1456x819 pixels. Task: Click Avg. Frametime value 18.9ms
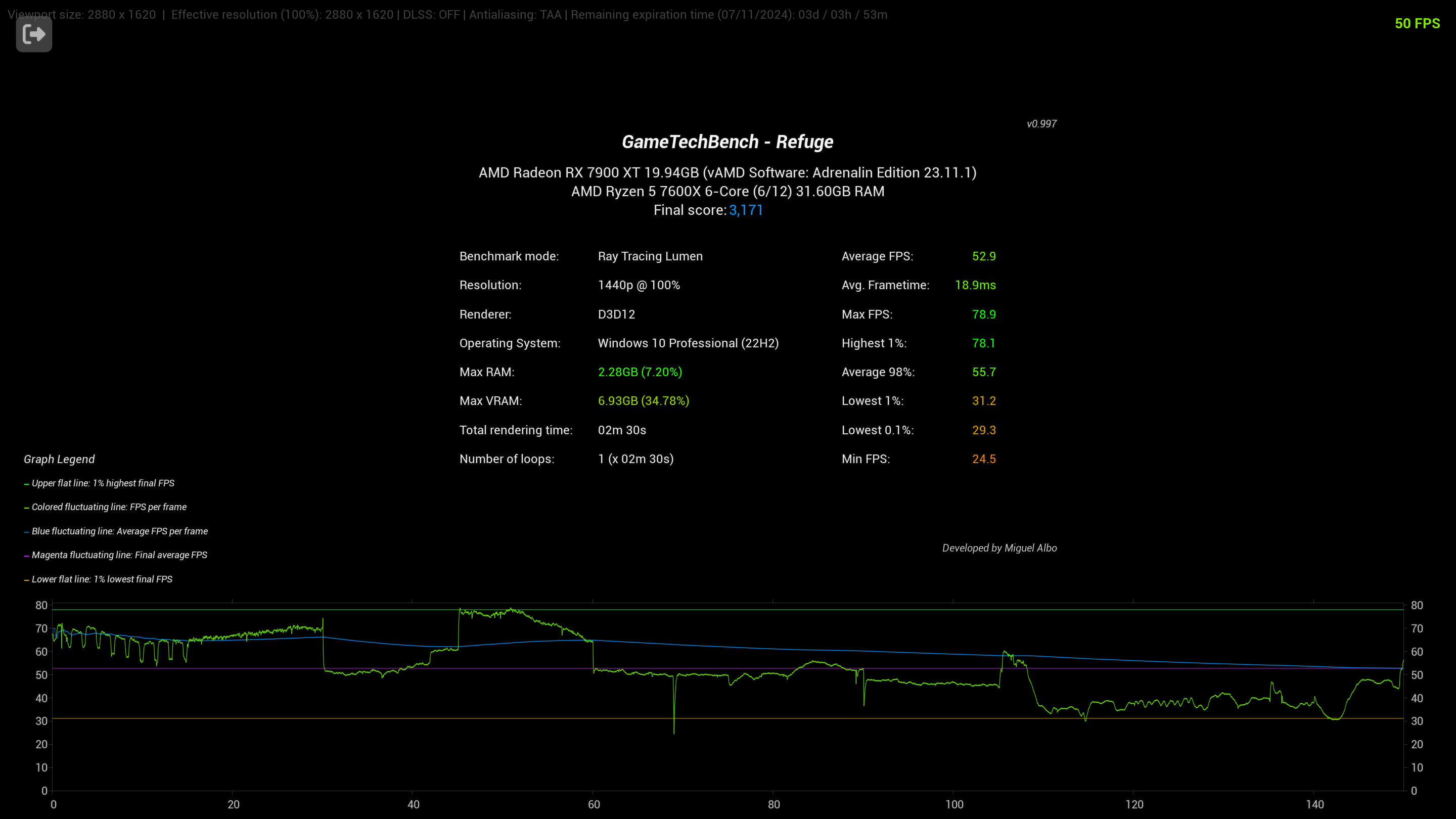[x=975, y=286]
